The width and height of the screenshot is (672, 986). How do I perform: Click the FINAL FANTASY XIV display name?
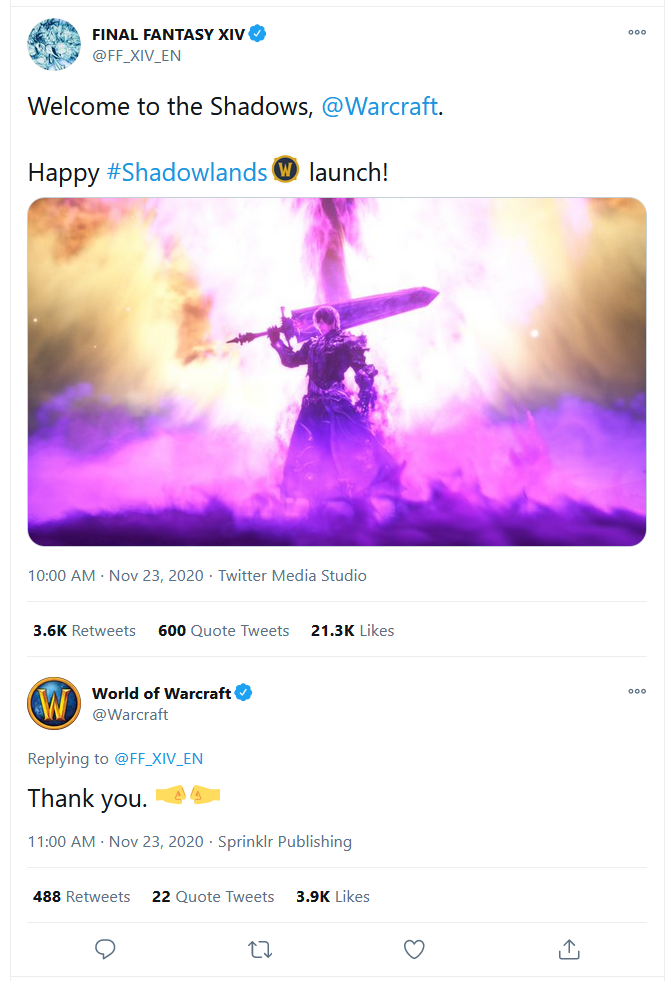(x=168, y=34)
